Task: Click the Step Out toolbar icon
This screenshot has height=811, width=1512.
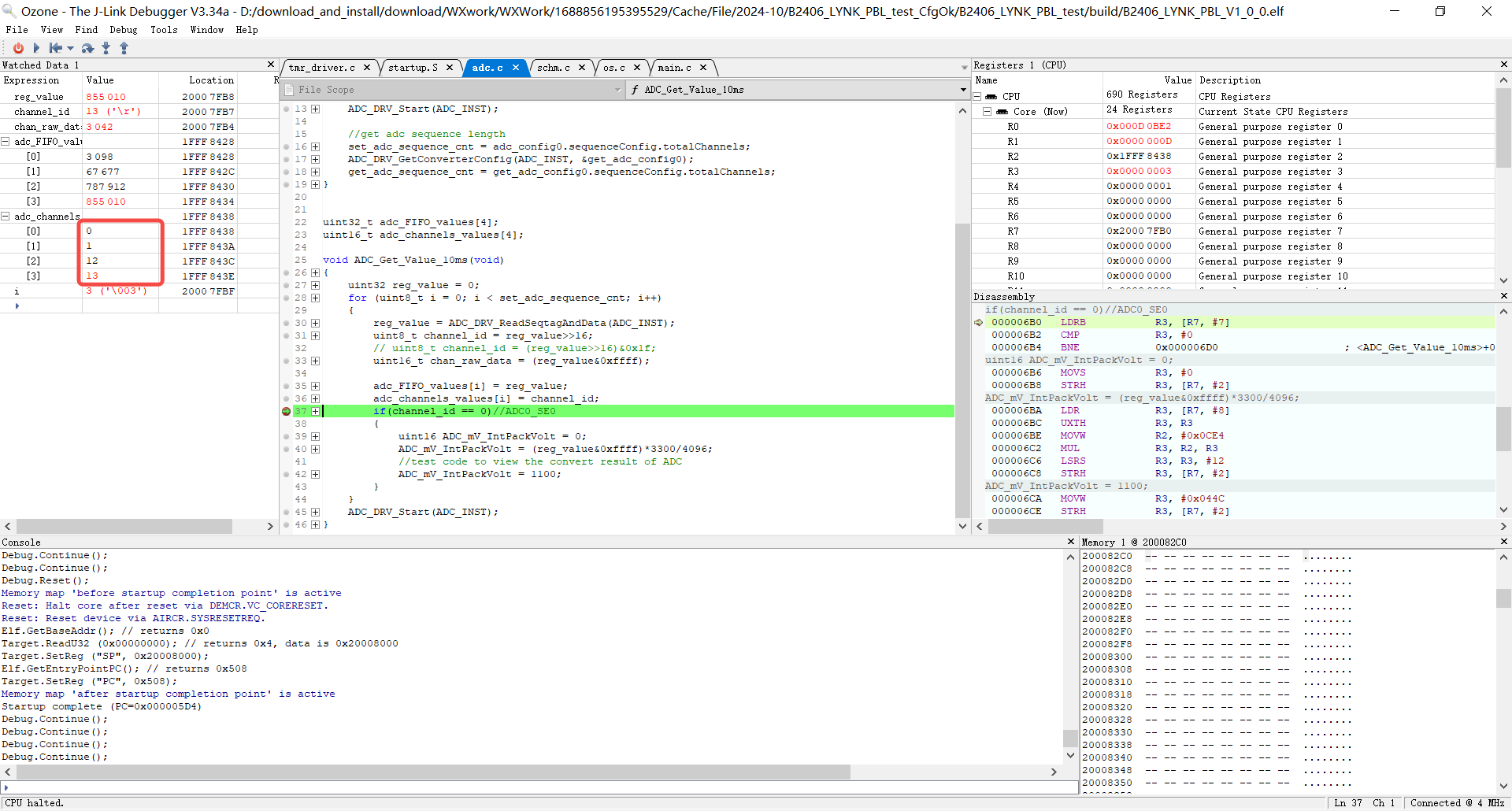Action: coord(124,48)
